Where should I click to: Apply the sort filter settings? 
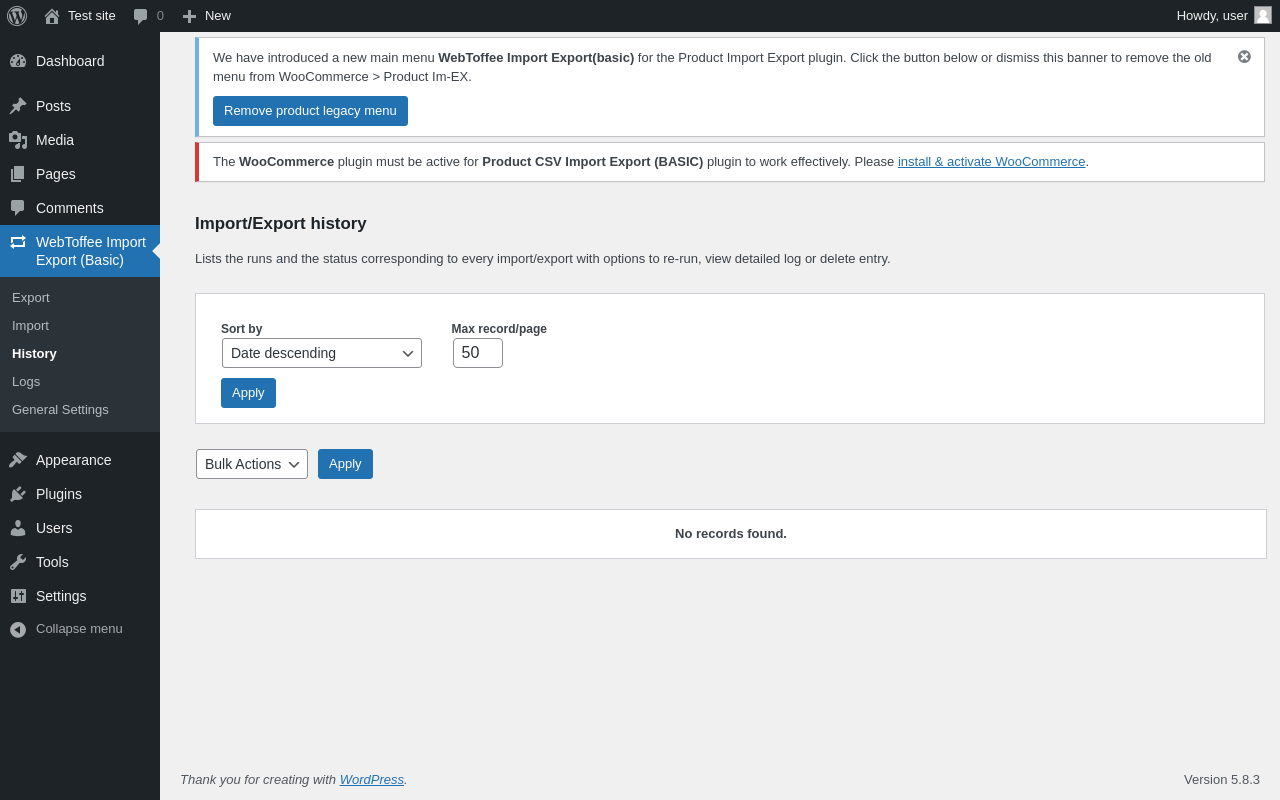coord(248,393)
